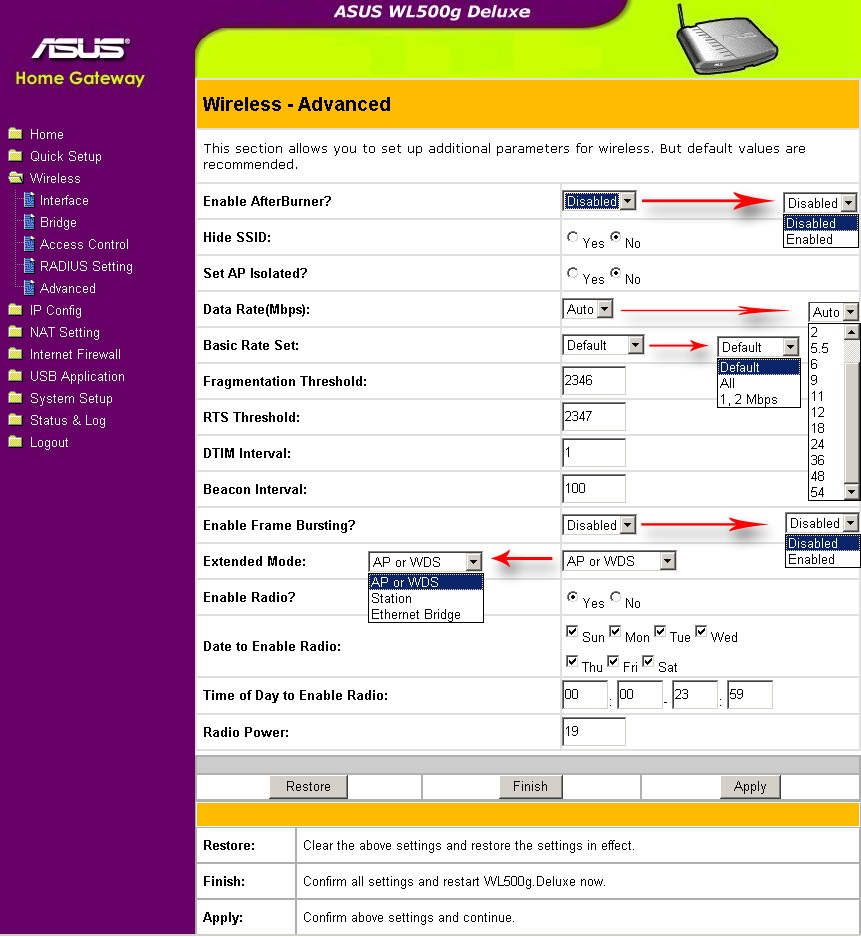Viewport: 861px width, 937px height.
Task: Click the open Wireless folder icon
Action: [x=16, y=178]
